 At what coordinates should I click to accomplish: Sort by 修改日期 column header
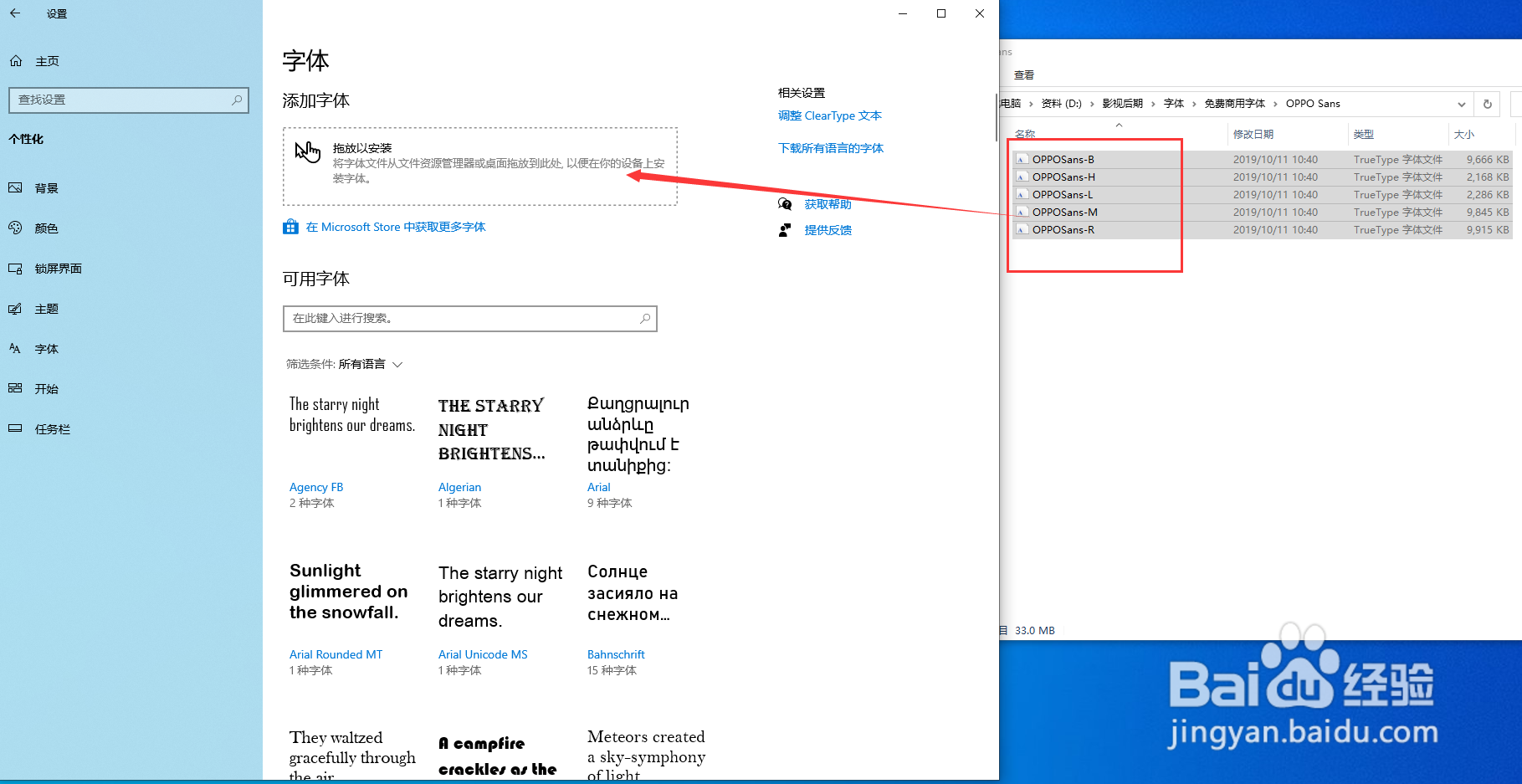tap(1253, 134)
